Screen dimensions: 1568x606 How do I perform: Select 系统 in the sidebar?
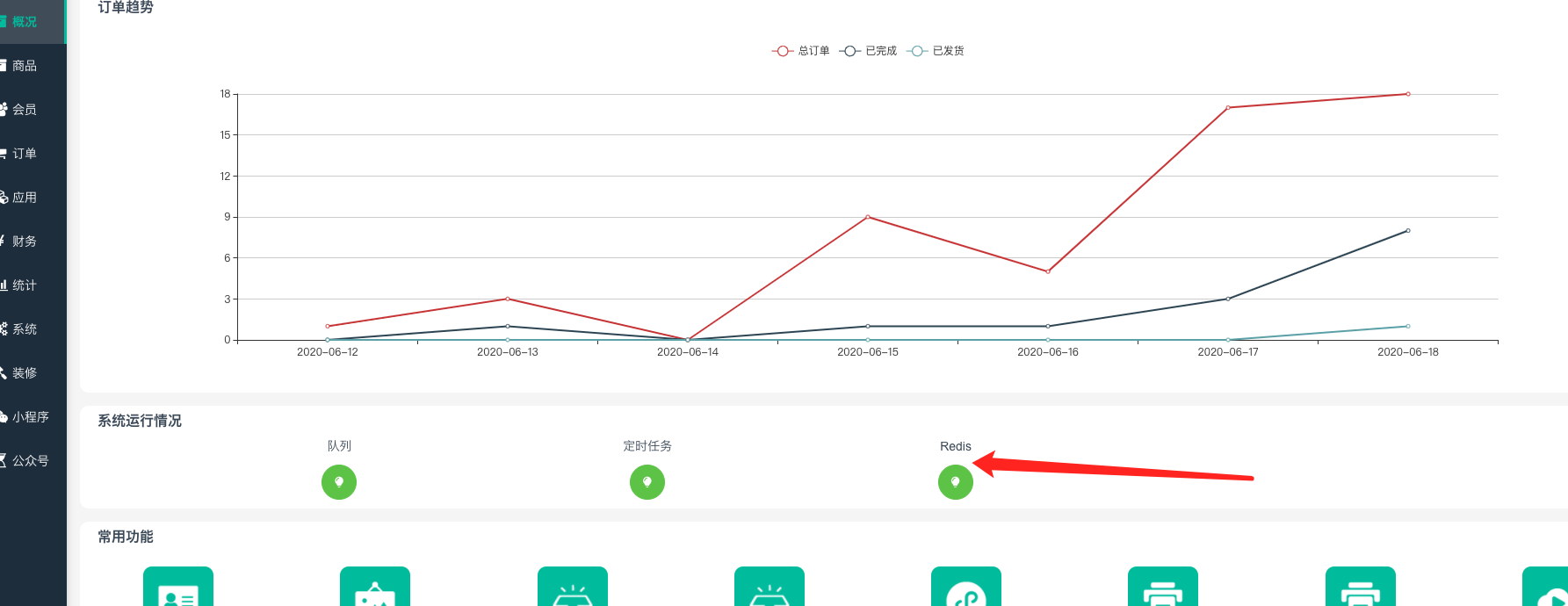pos(25,329)
